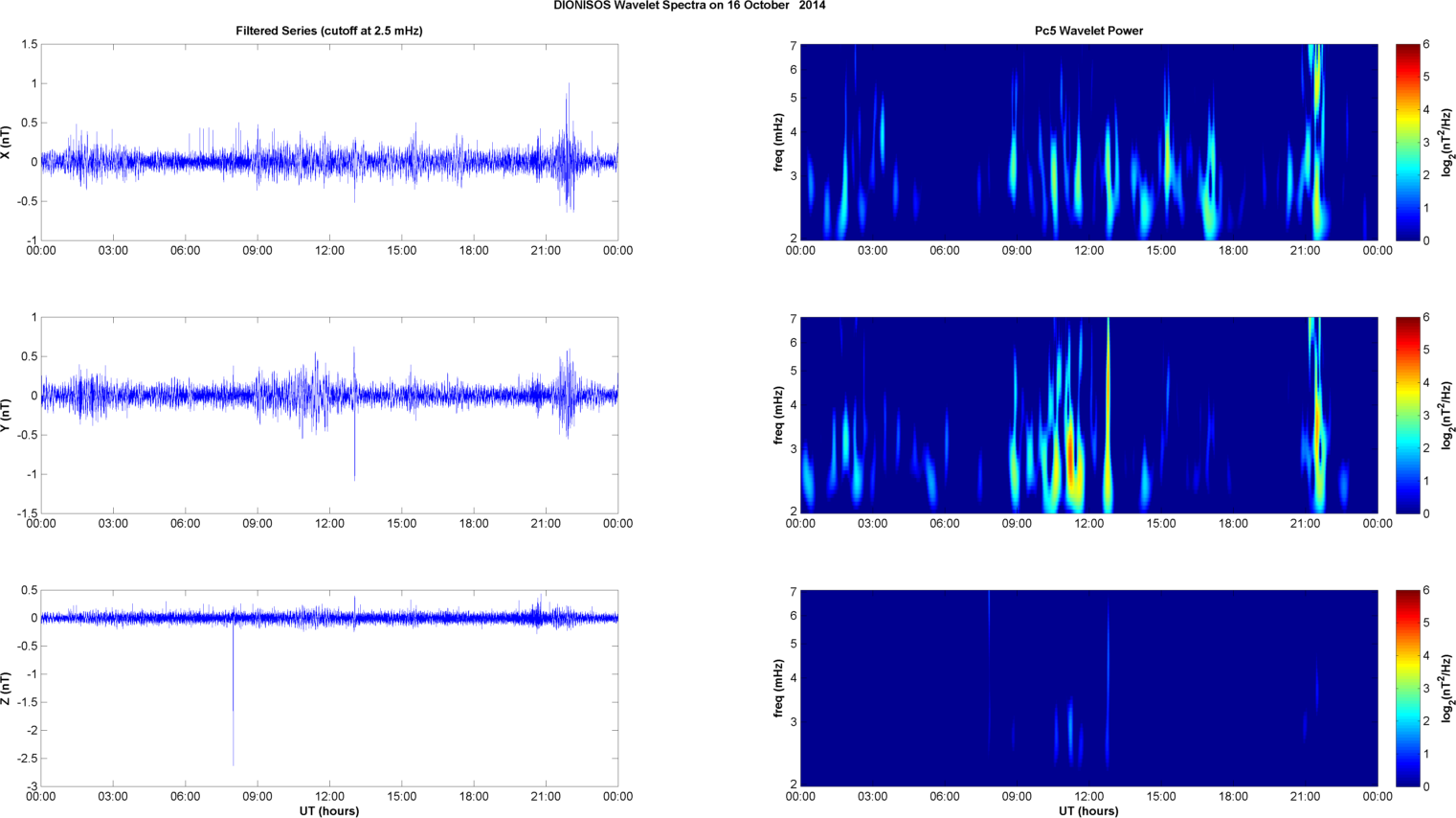Click 'UT (hours)' label under the bottom wavelet plot
The width and height of the screenshot is (1456, 818).
pyautogui.click(x=1088, y=811)
